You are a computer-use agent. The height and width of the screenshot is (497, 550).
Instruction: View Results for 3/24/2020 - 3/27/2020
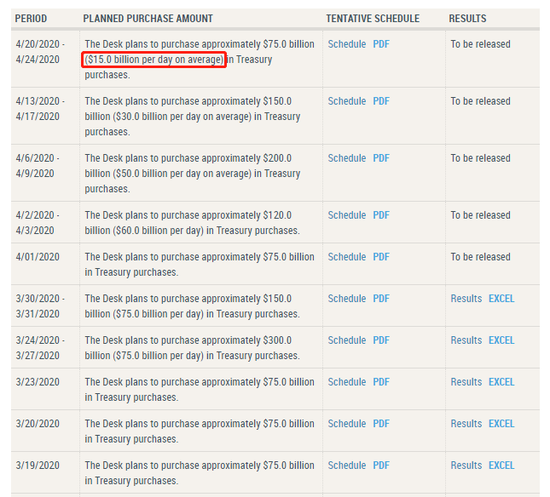(x=466, y=340)
